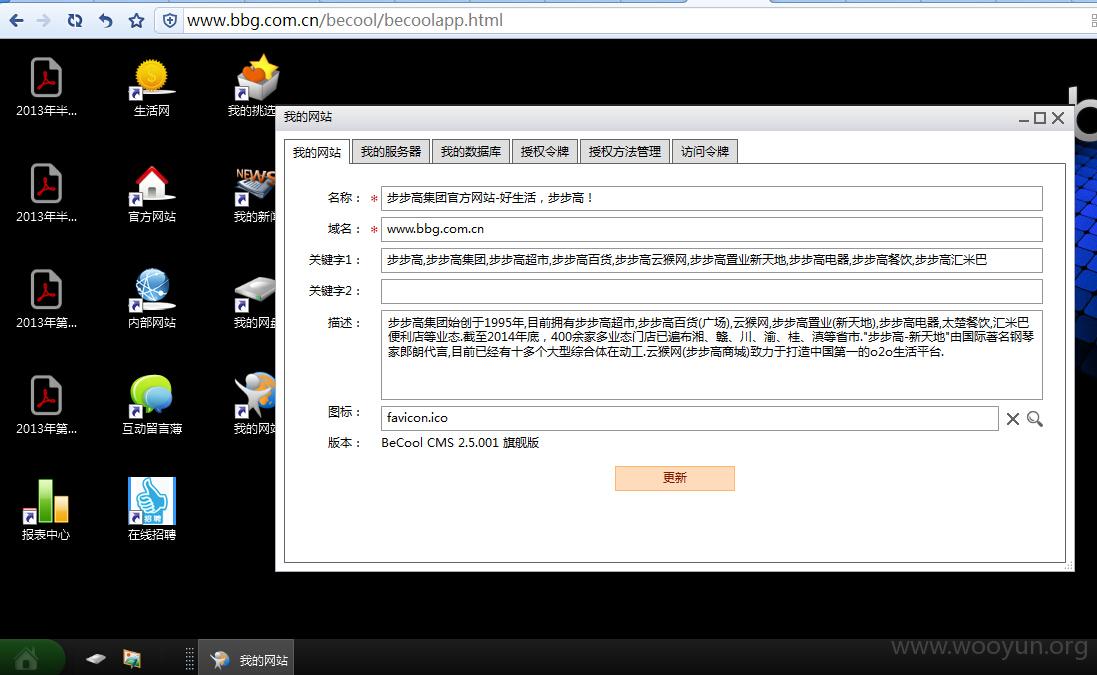Reload the page with refresh icon
The height and width of the screenshot is (675, 1097).
point(75,21)
